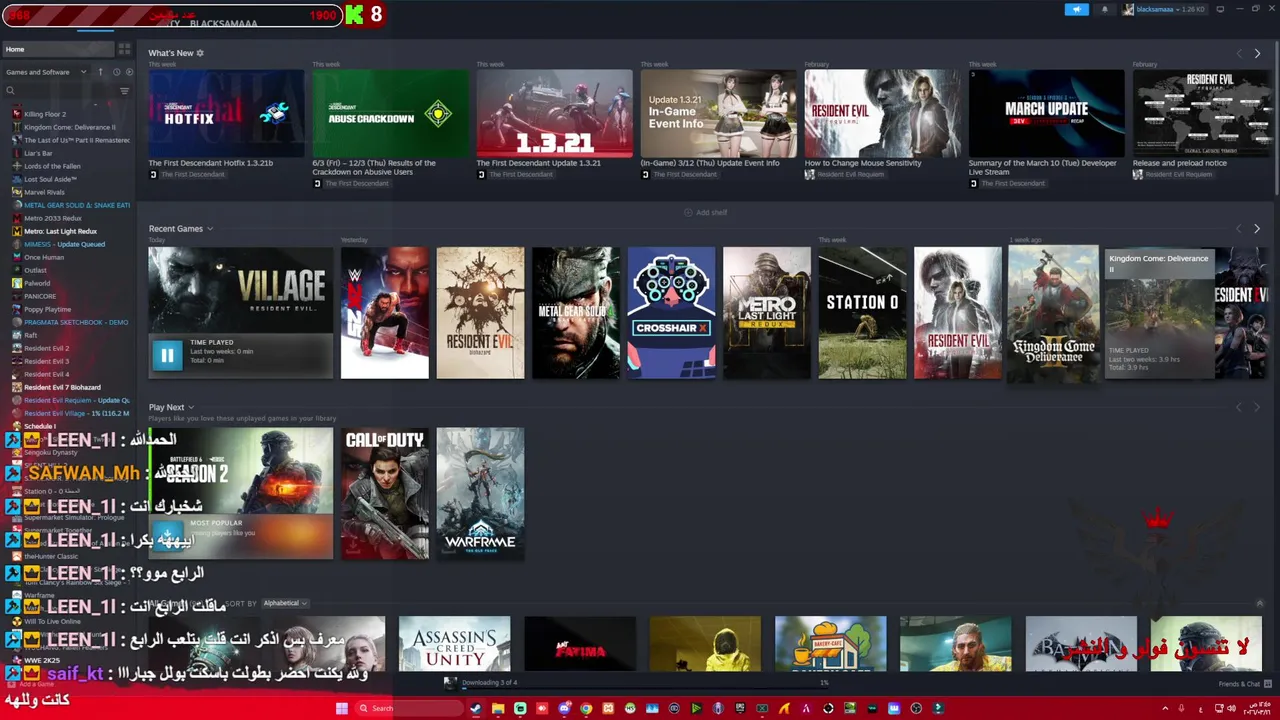This screenshot has height=720, width=1280.
Task: Expand Recent Games shelf dropdown
Action: (x=209, y=229)
